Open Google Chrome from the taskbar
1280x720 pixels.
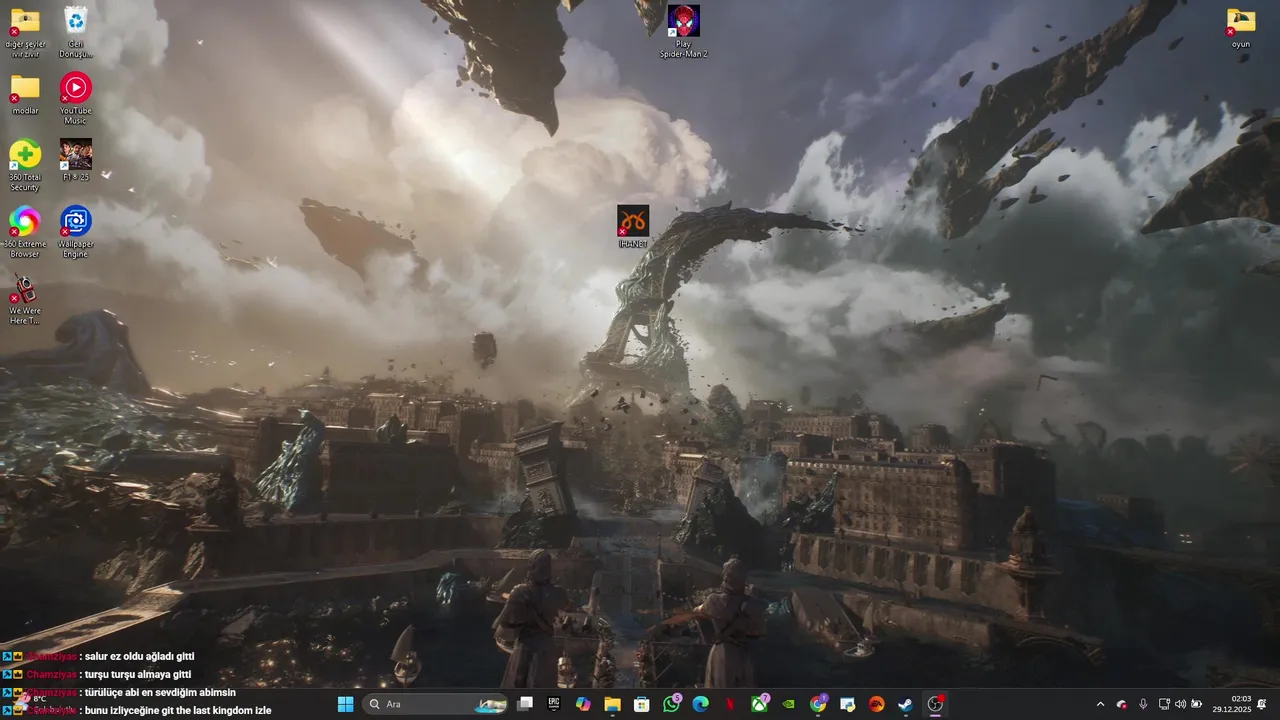[x=818, y=704]
